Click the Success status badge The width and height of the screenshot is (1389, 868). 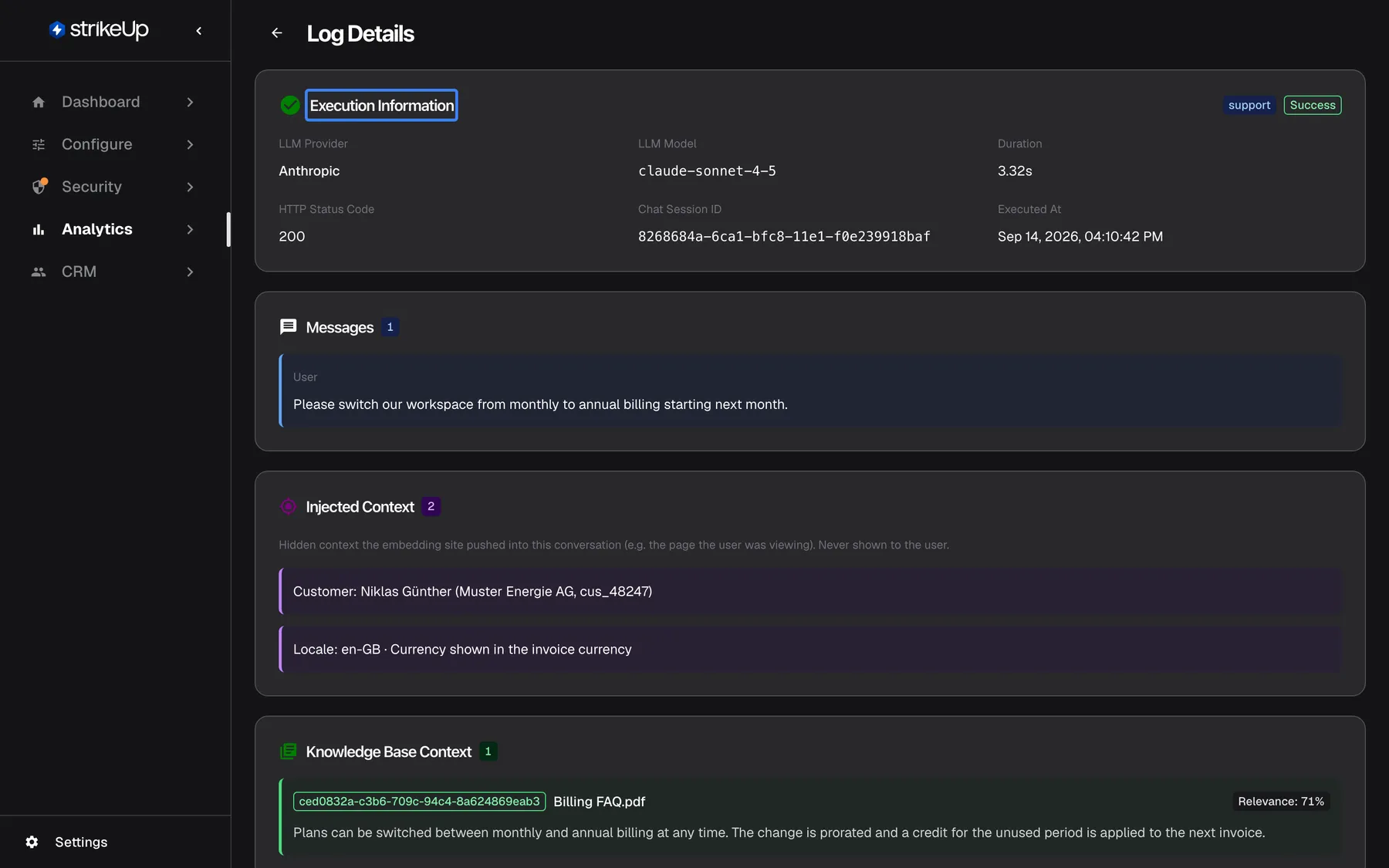[1313, 105]
